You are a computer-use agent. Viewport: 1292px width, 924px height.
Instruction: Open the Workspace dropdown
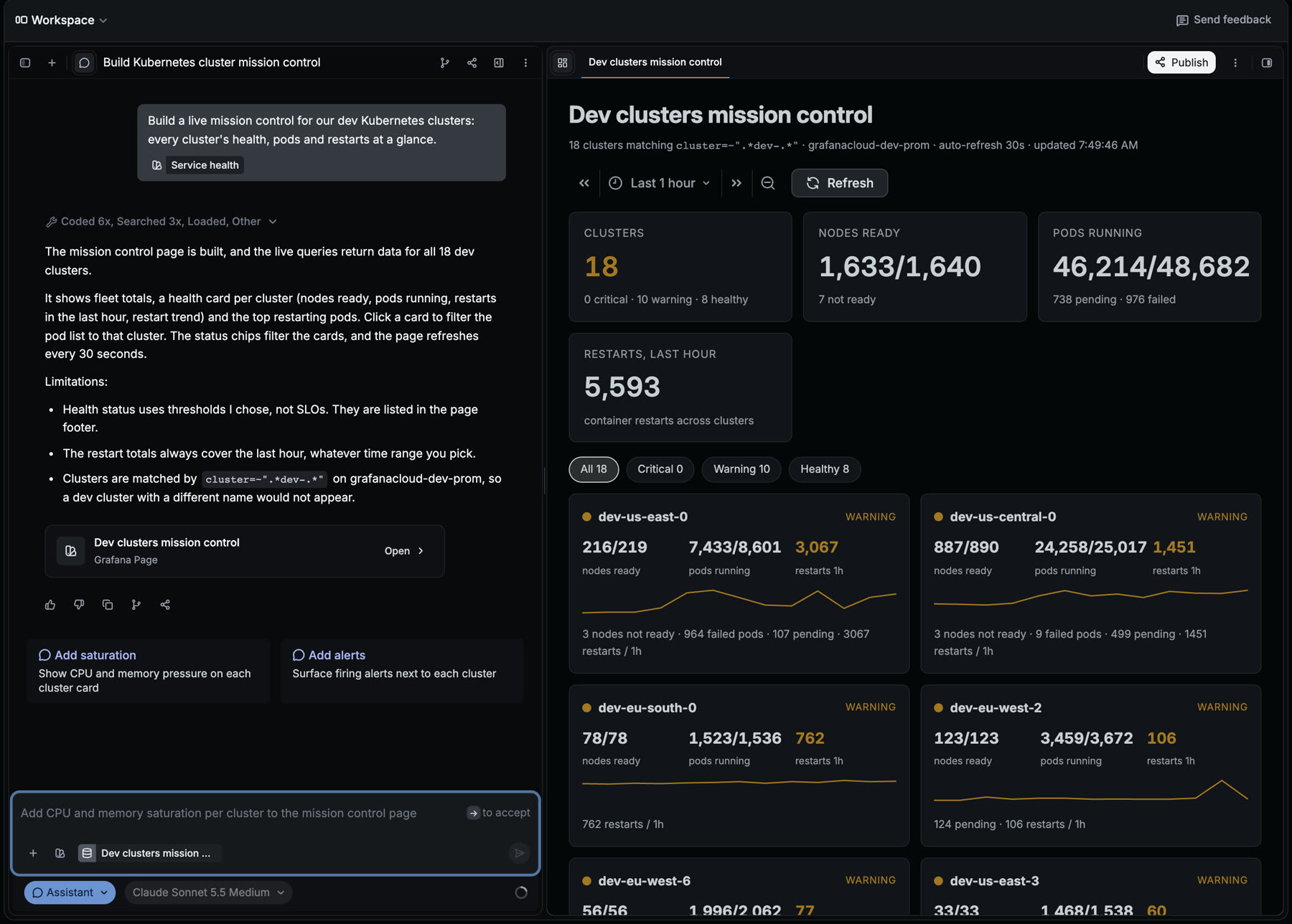(x=62, y=20)
